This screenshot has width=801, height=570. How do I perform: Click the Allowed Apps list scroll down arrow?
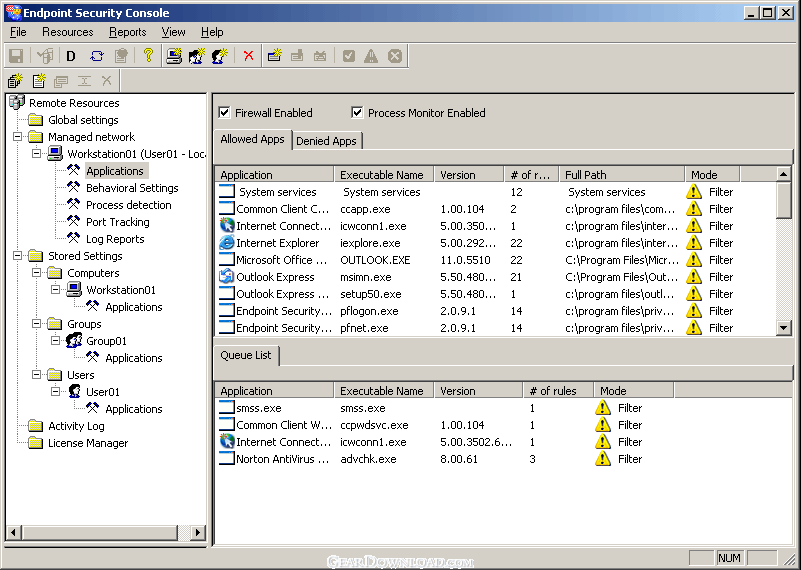[x=784, y=327]
